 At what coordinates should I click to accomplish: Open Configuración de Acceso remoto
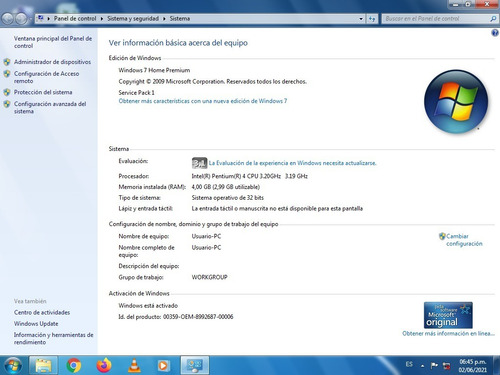click(46, 77)
